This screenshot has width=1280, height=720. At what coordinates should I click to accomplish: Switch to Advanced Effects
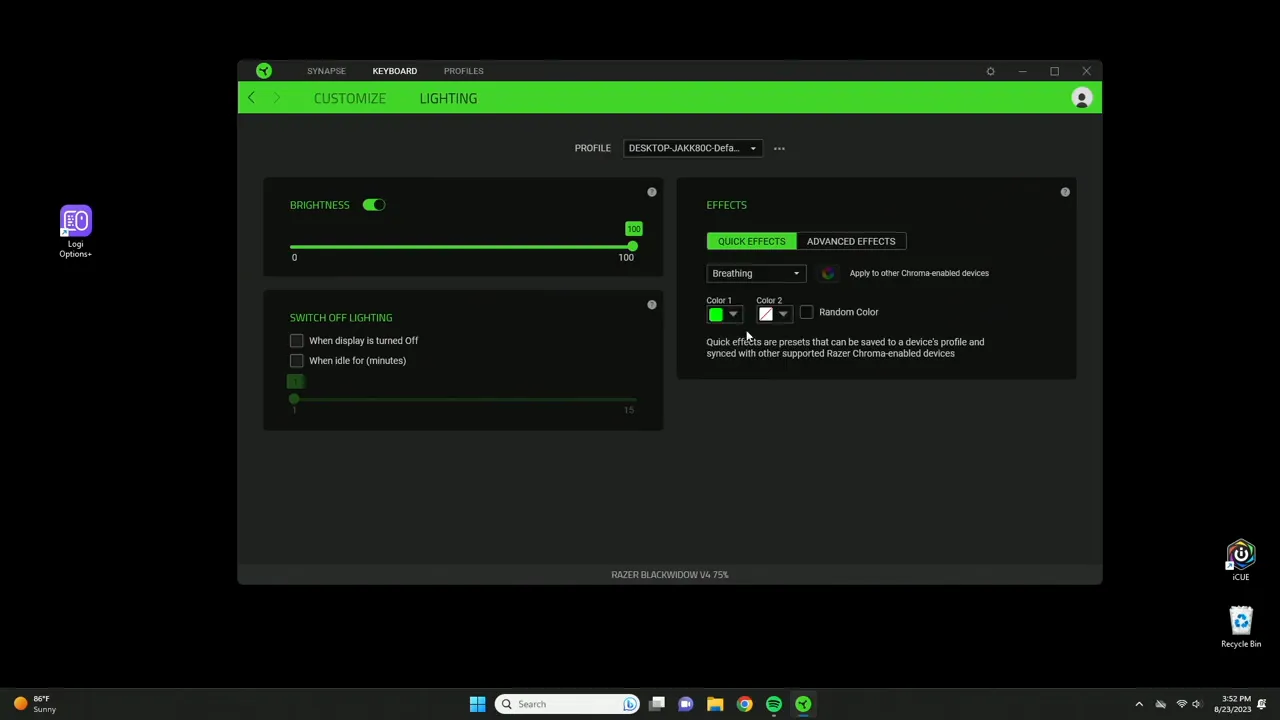851,241
